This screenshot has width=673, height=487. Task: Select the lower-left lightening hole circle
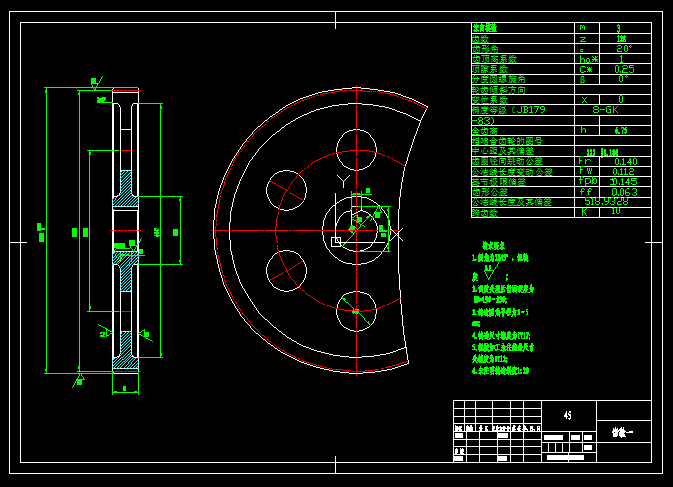[x=286, y=271]
